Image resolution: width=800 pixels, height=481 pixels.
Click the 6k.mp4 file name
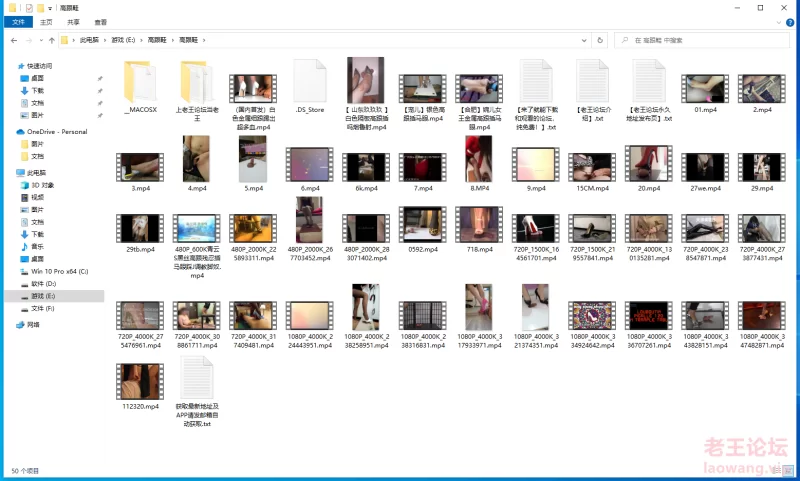pyautogui.click(x=366, y=188)
